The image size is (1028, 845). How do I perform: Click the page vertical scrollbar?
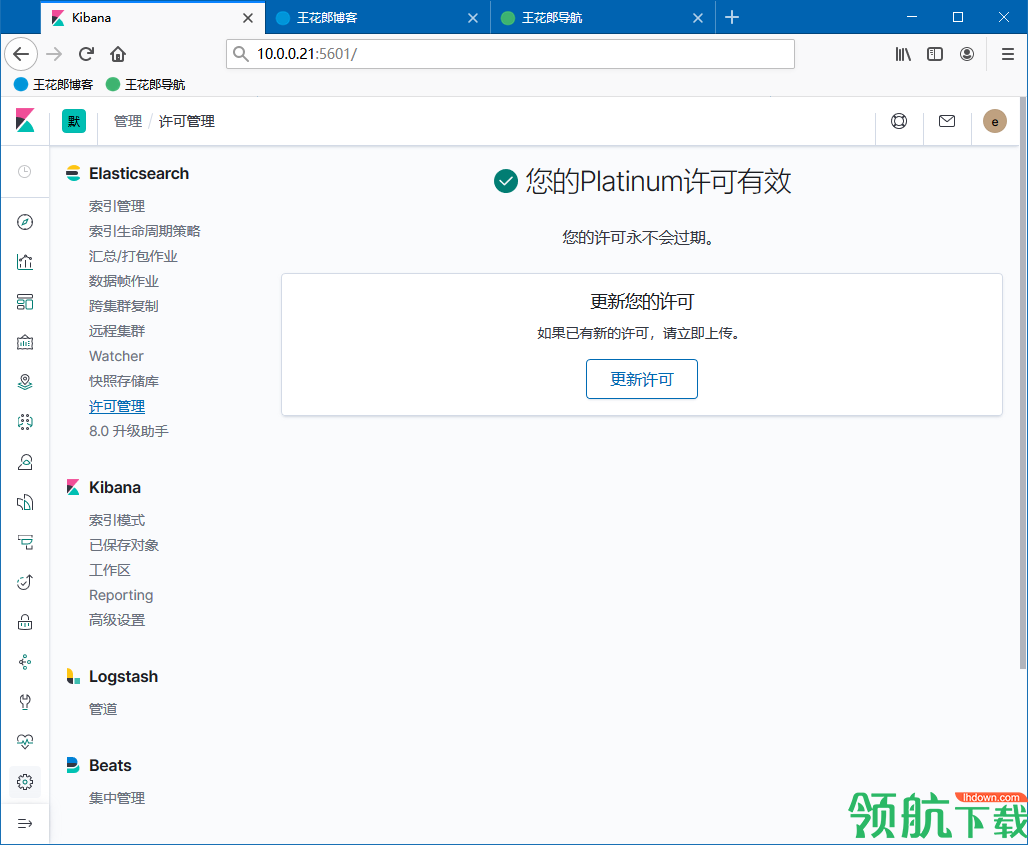point(1023,383)
